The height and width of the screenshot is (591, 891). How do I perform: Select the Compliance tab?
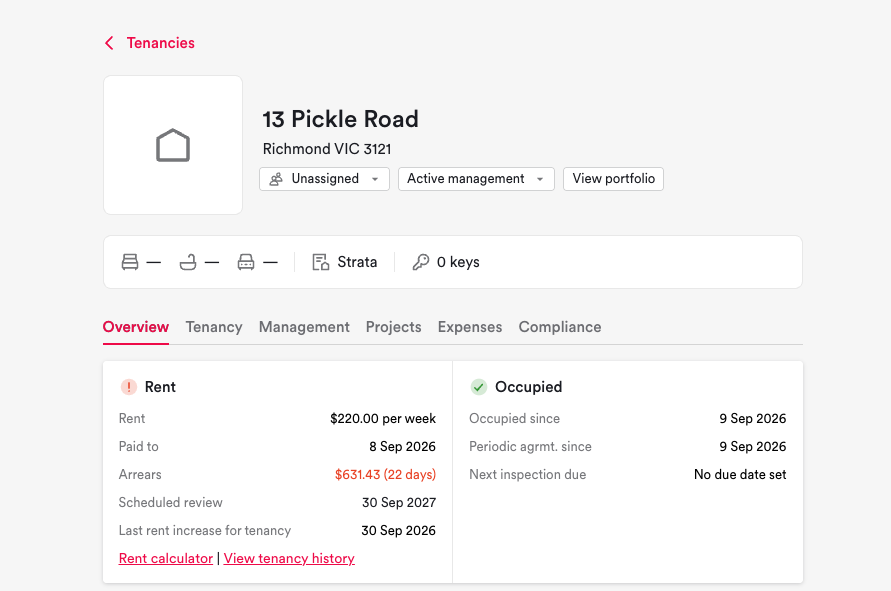[560, 327]
